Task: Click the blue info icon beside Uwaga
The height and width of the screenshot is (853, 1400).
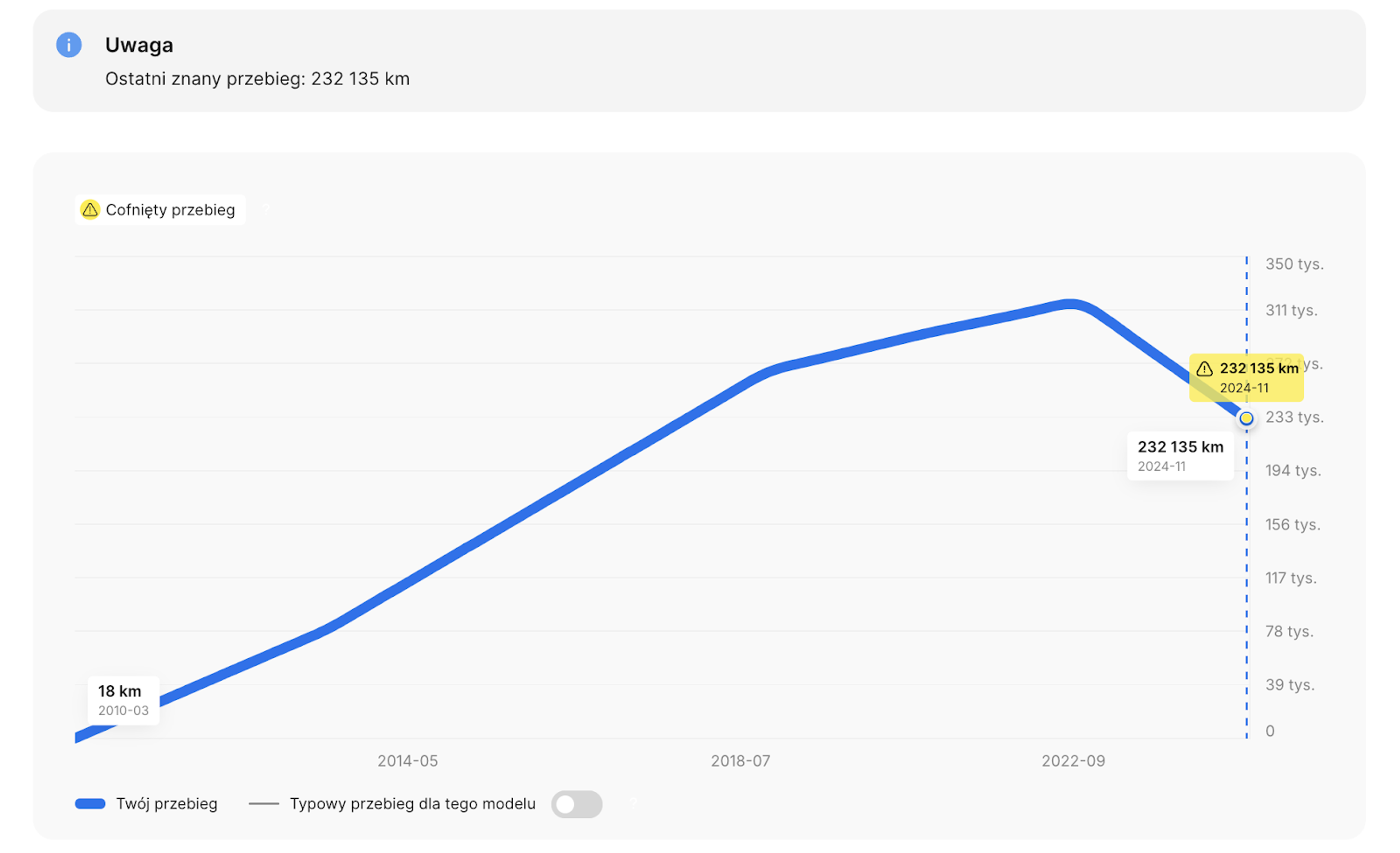Action: click(69, 45)
